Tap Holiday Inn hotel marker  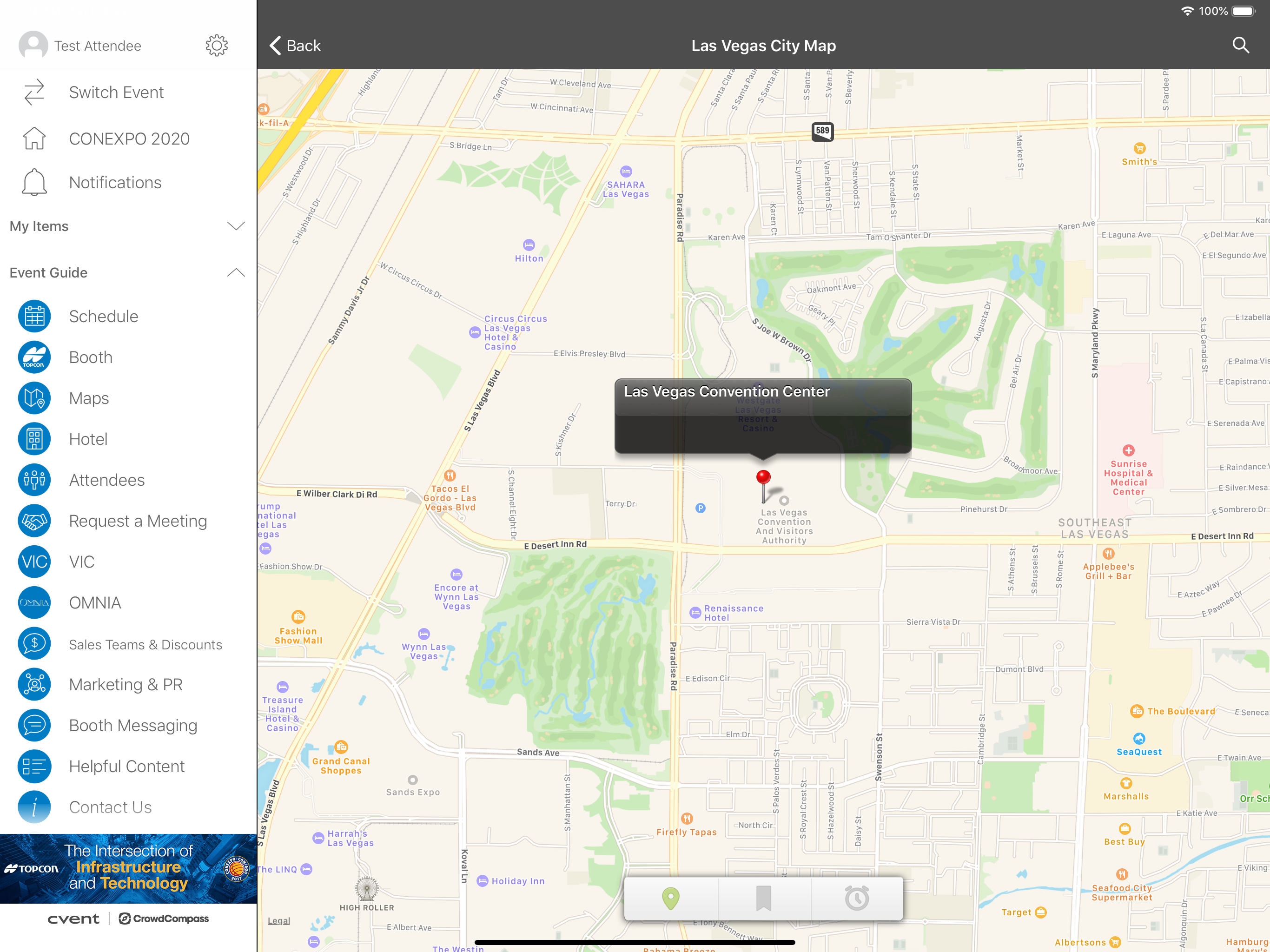pos(483,881)
